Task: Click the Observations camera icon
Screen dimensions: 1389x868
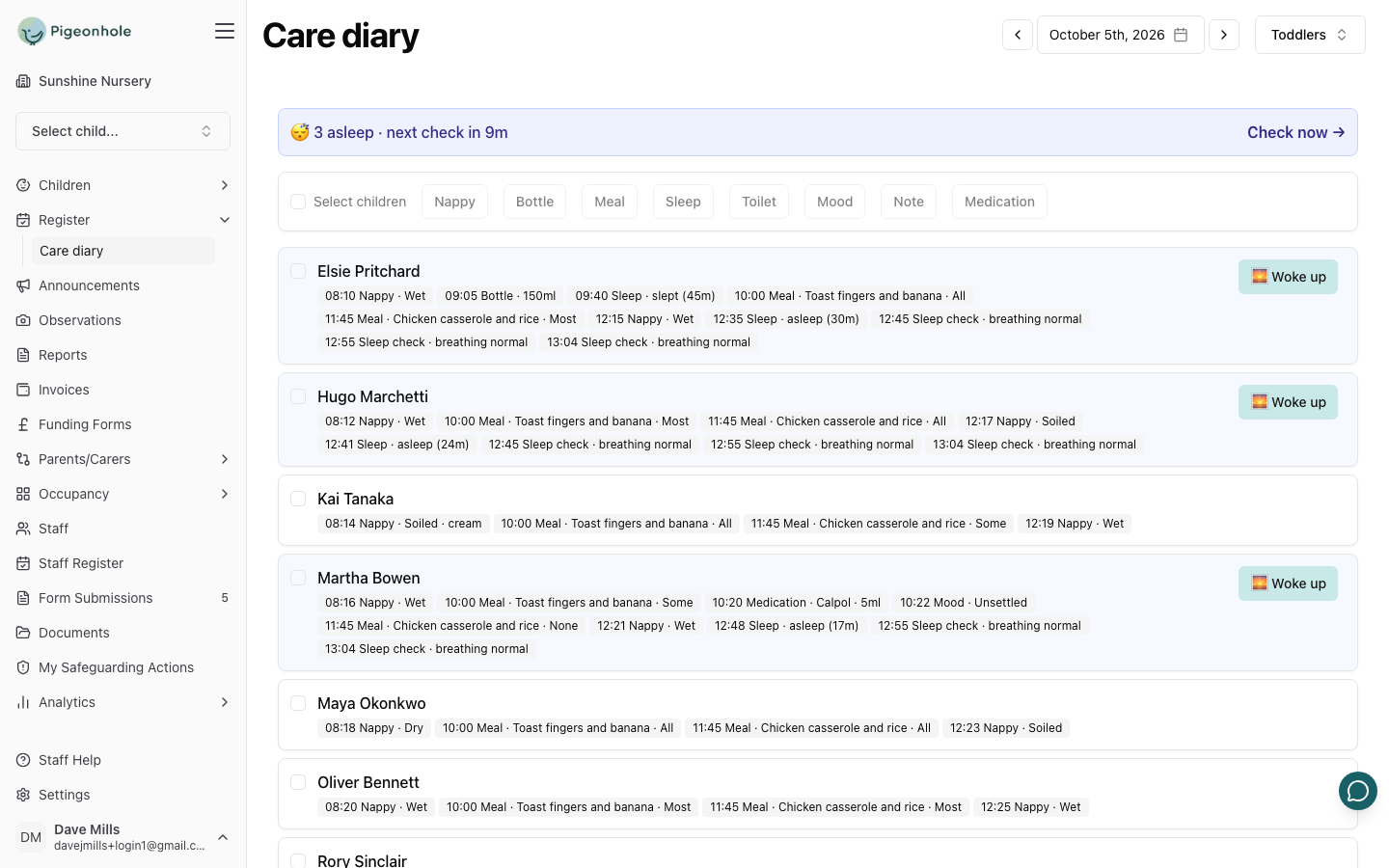Action: (23, 320)
